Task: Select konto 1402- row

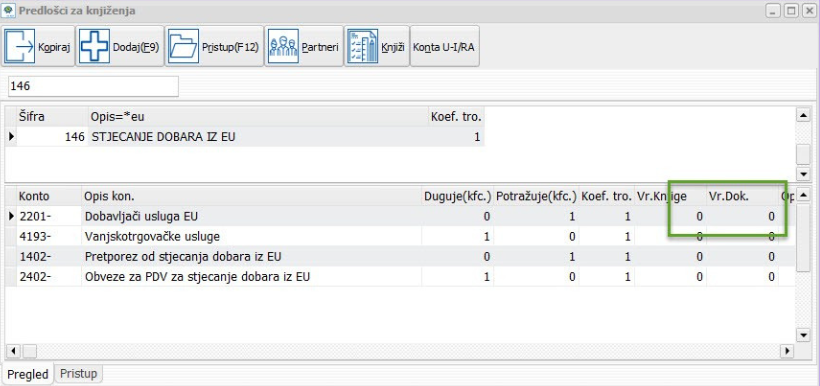Action: click(400, 256)
